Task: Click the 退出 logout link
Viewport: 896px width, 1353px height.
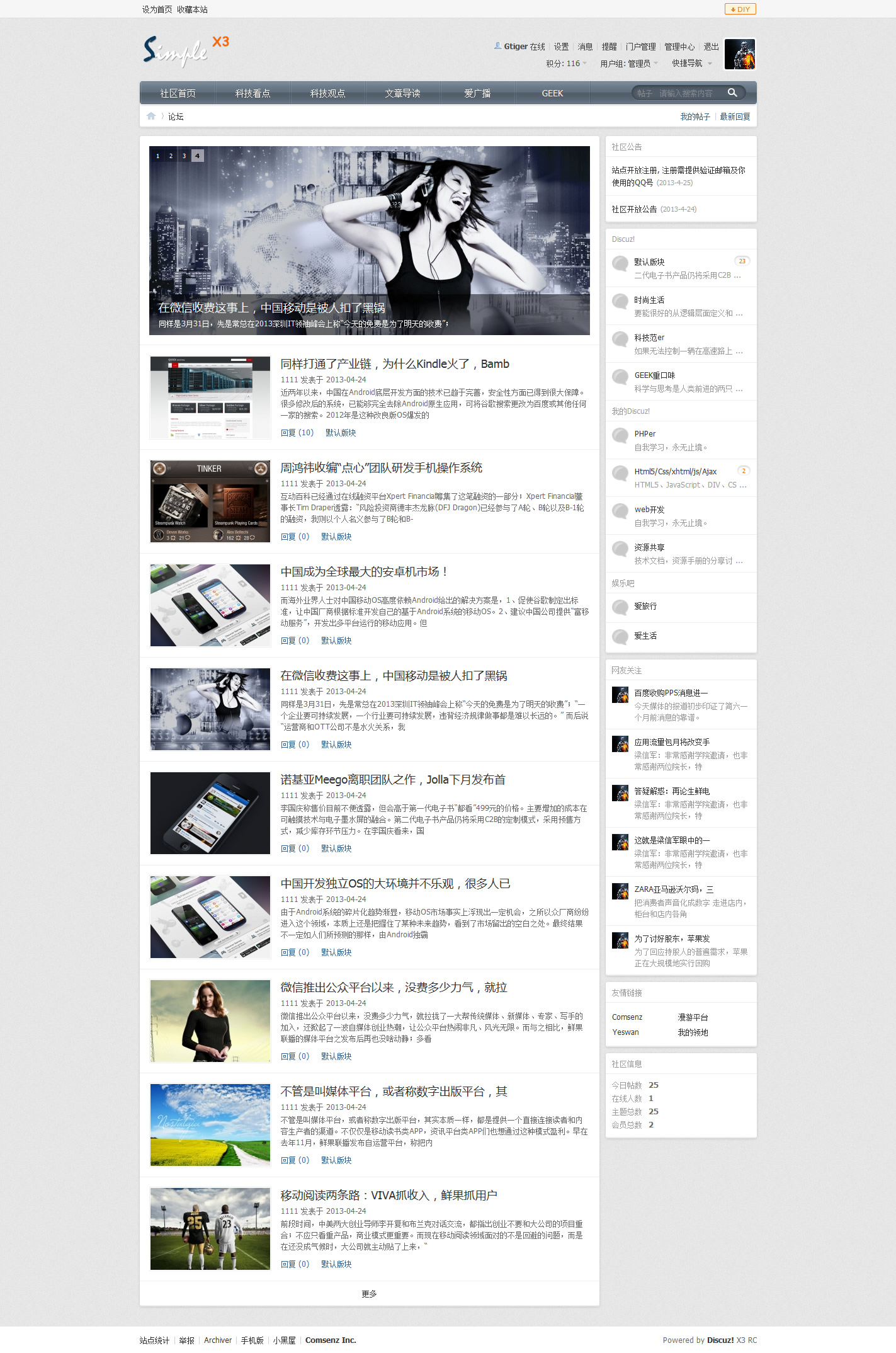Action: [x=711, y=47]
